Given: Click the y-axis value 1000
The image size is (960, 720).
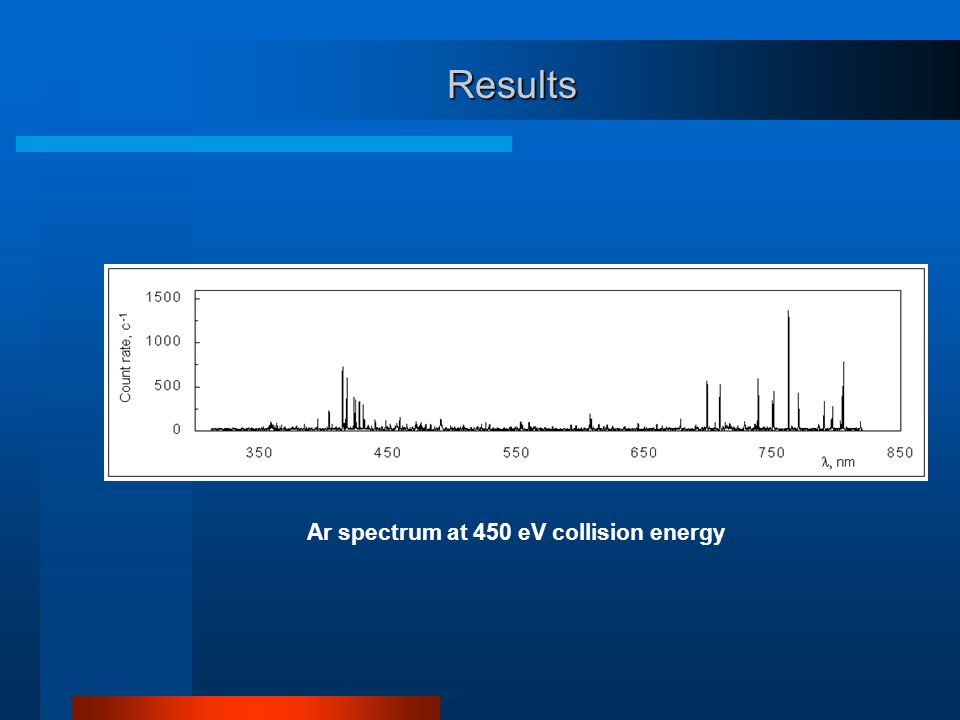Looking at the screenshot, I should [x=163, y=342].
